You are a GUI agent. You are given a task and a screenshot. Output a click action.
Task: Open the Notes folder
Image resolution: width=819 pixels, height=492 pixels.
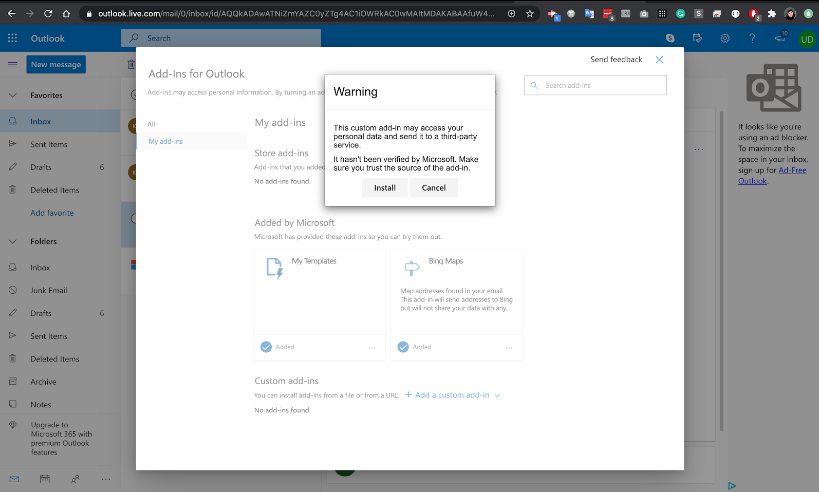click(60, 405)
